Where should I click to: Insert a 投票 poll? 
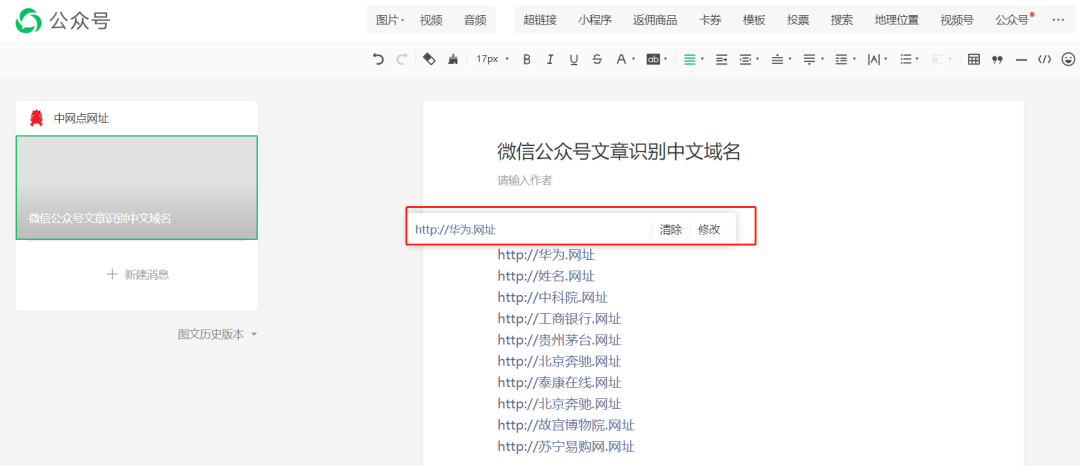798,20
